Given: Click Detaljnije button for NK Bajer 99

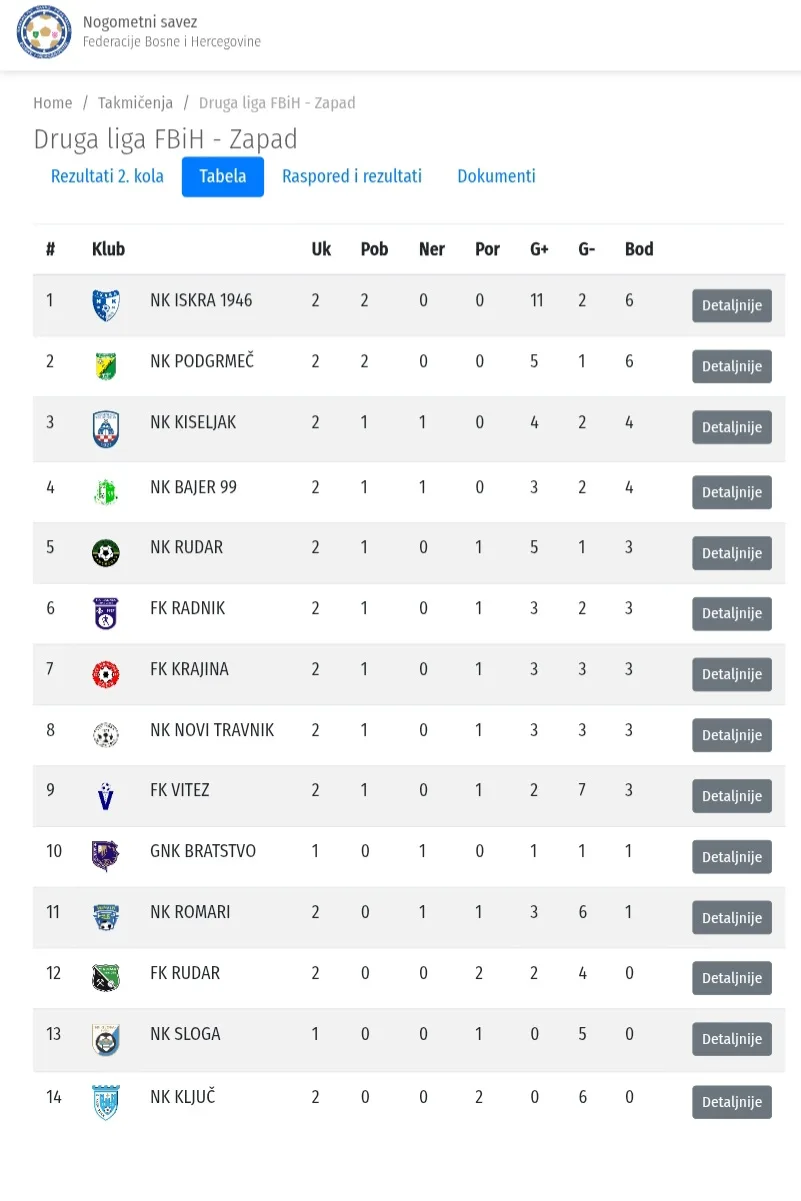Looking at the screenshot, I should coord(732,492).
